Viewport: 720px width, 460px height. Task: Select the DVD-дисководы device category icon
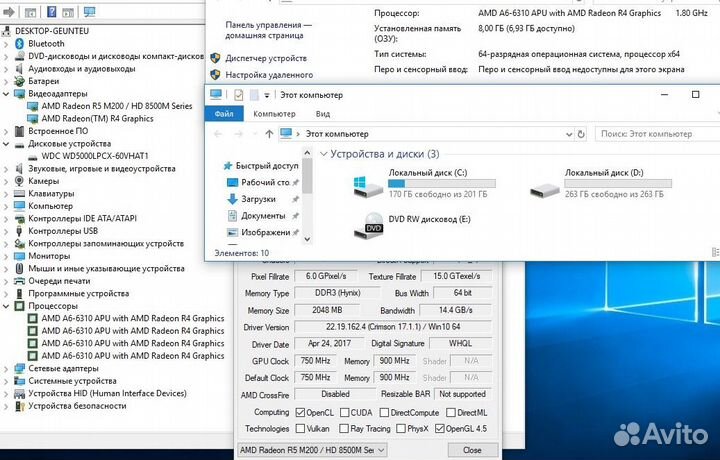(x=19, y=56)
